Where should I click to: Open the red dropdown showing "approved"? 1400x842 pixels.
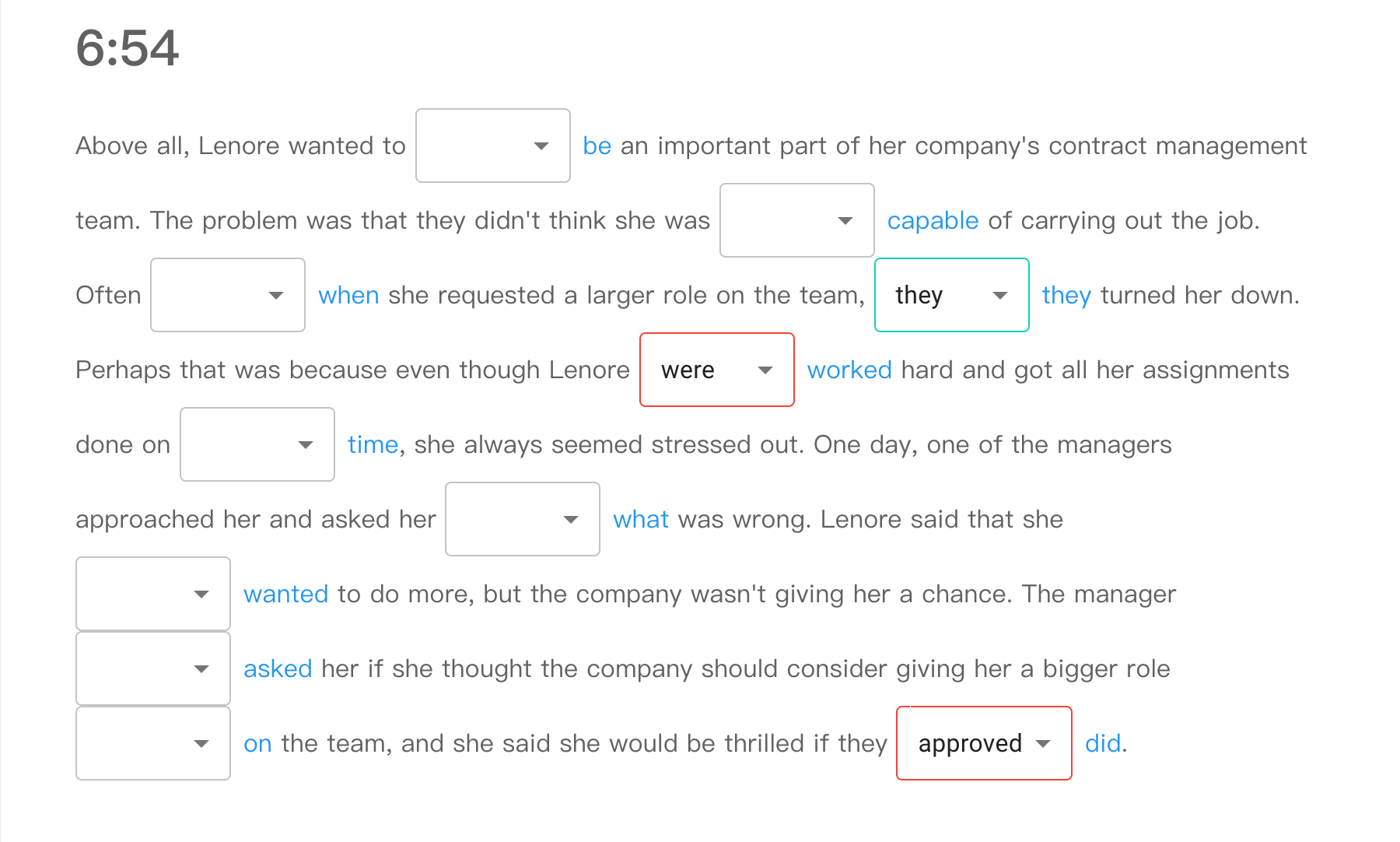(984, 743)
